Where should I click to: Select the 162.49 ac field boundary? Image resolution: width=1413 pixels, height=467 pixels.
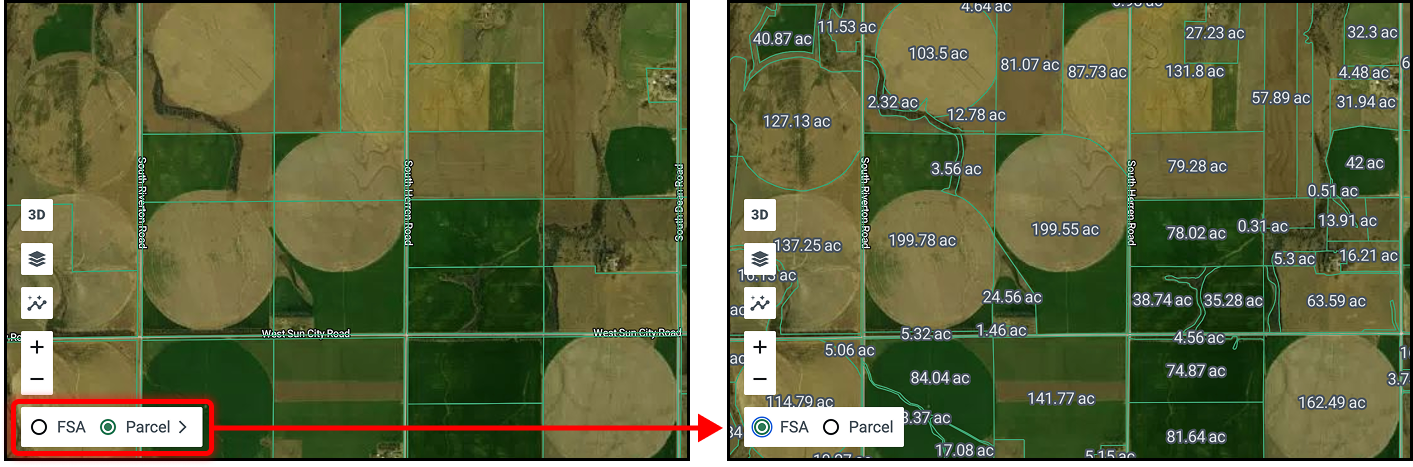pyautogui.click(x=1330, y=403)
